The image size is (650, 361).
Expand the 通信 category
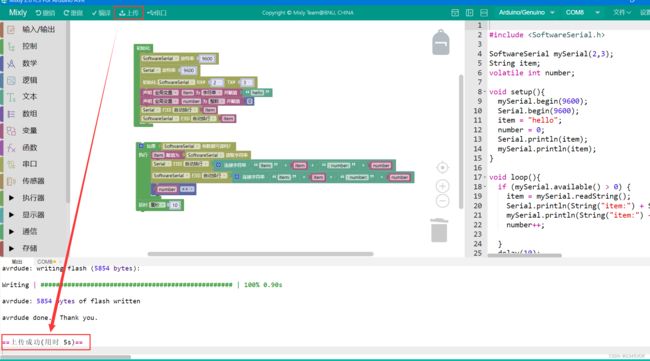click(x=33, y=231)
